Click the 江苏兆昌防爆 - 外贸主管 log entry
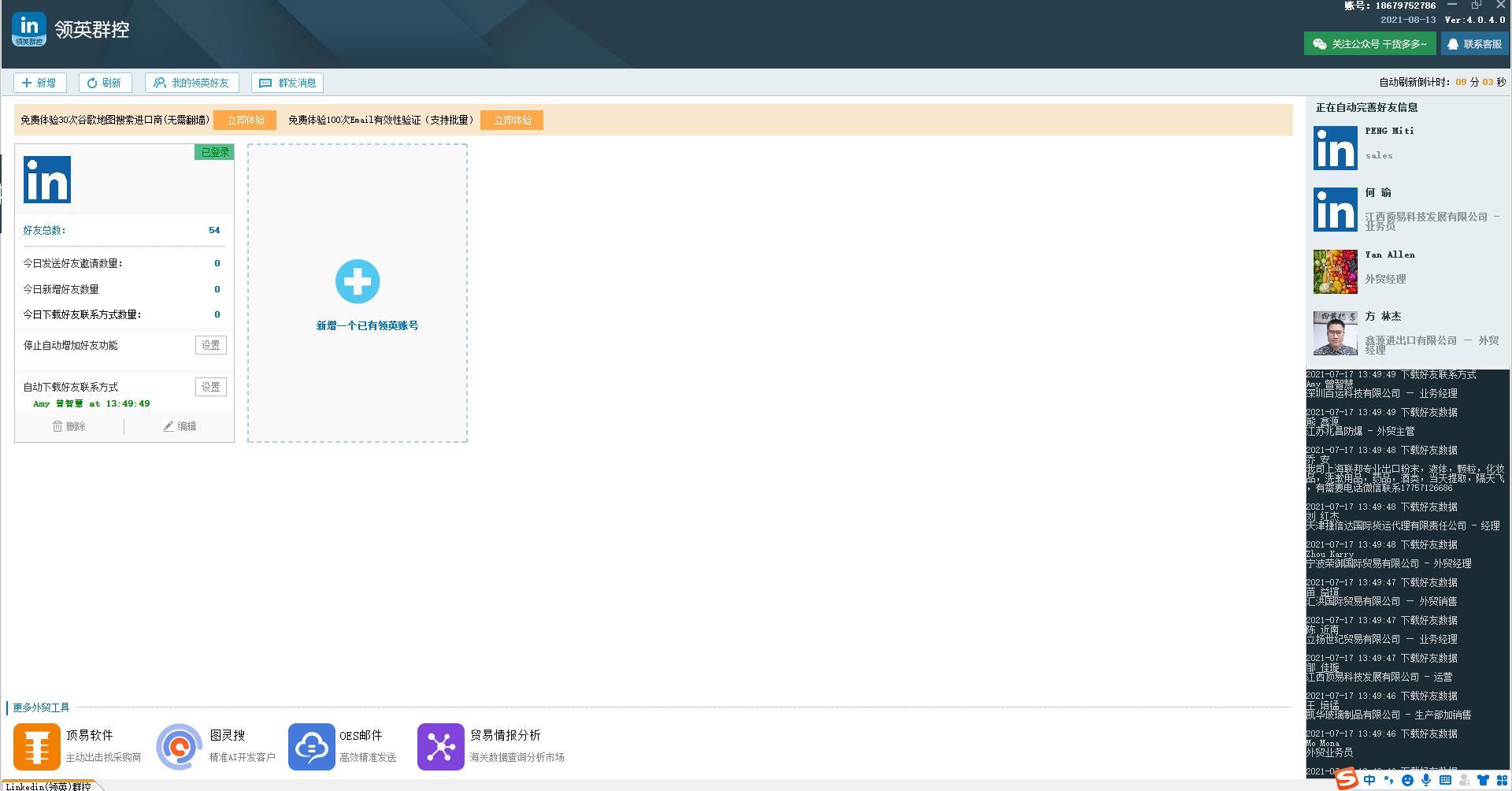Image resolution: width=1512 pixels, height=791 pixels. (x=1360, y=431)
